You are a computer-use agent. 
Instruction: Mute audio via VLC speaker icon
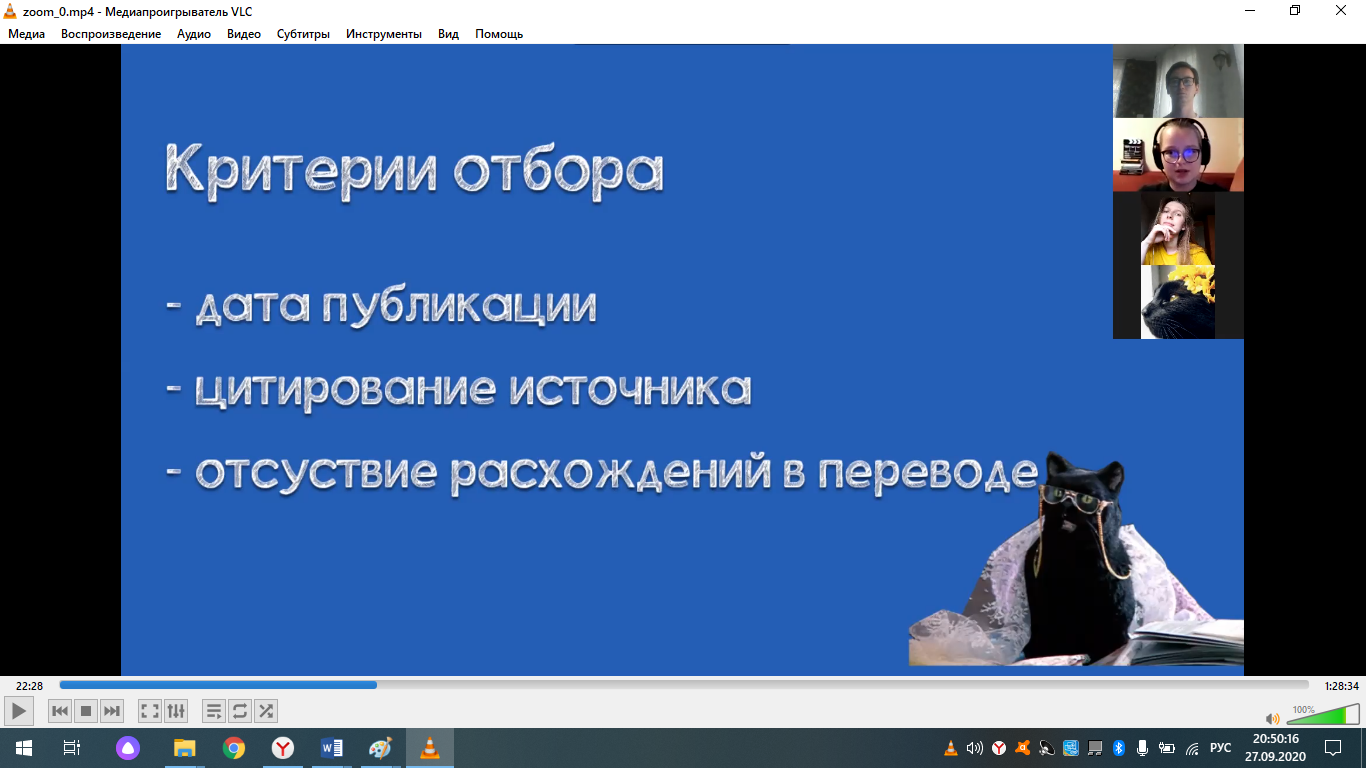pos(1272,718)
